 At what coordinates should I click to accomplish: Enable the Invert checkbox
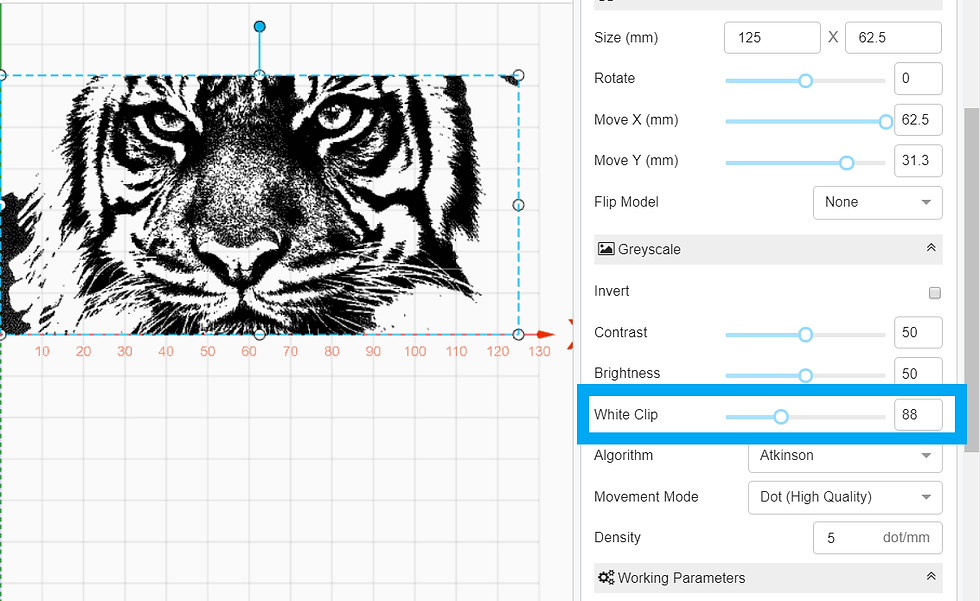click(934, 292)
